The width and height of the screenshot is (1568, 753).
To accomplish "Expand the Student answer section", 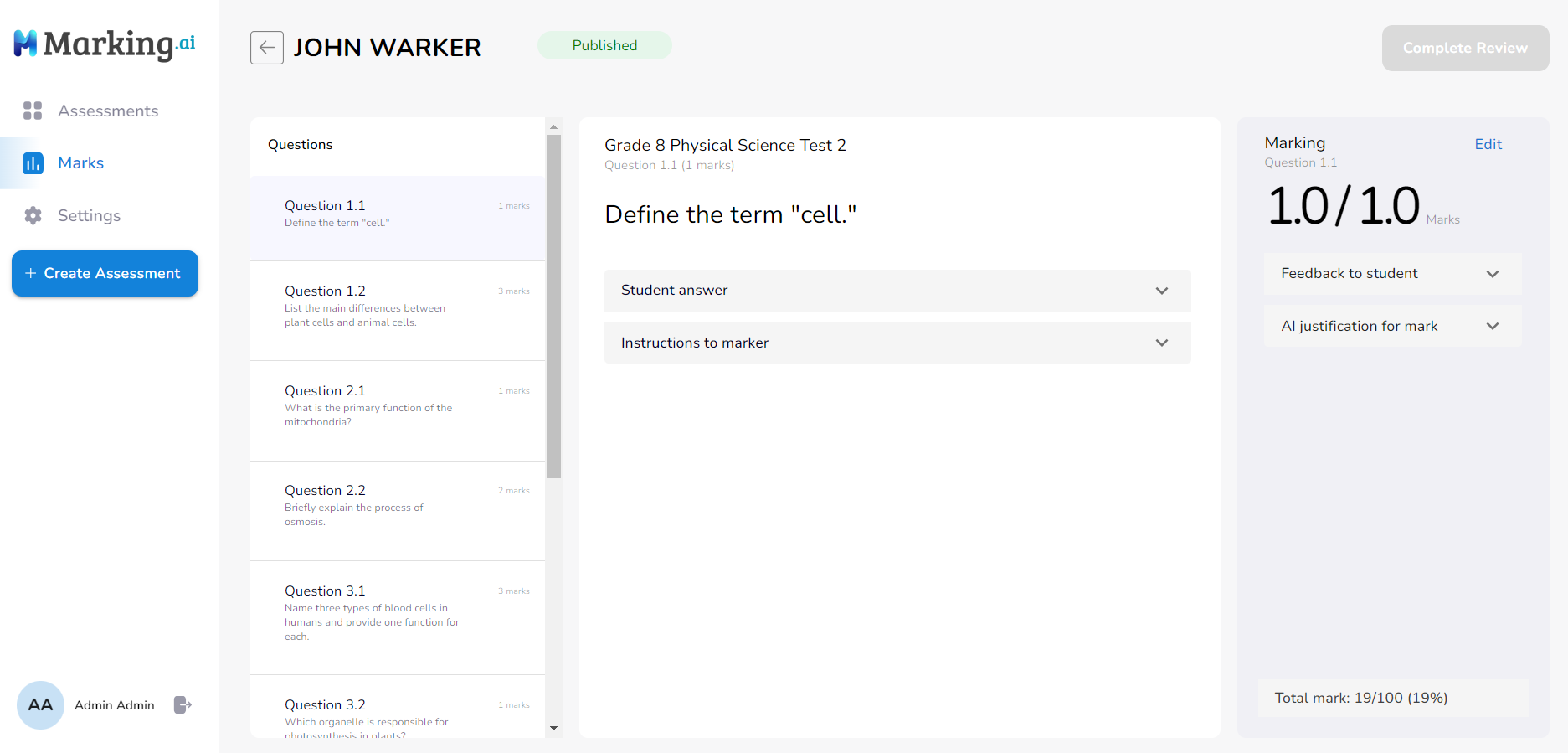I will pos(897,291).
